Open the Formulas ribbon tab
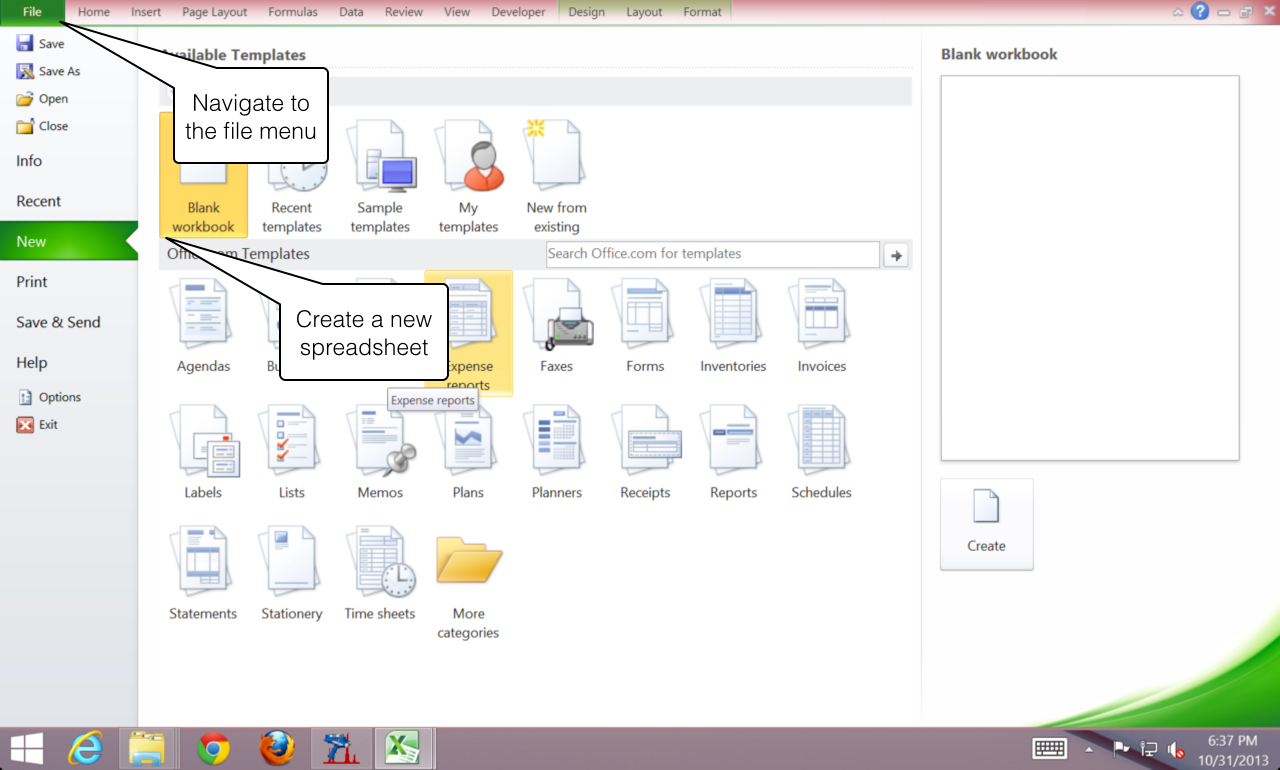The height and width of the screenshot is (770, 1280). pos(292,12)
